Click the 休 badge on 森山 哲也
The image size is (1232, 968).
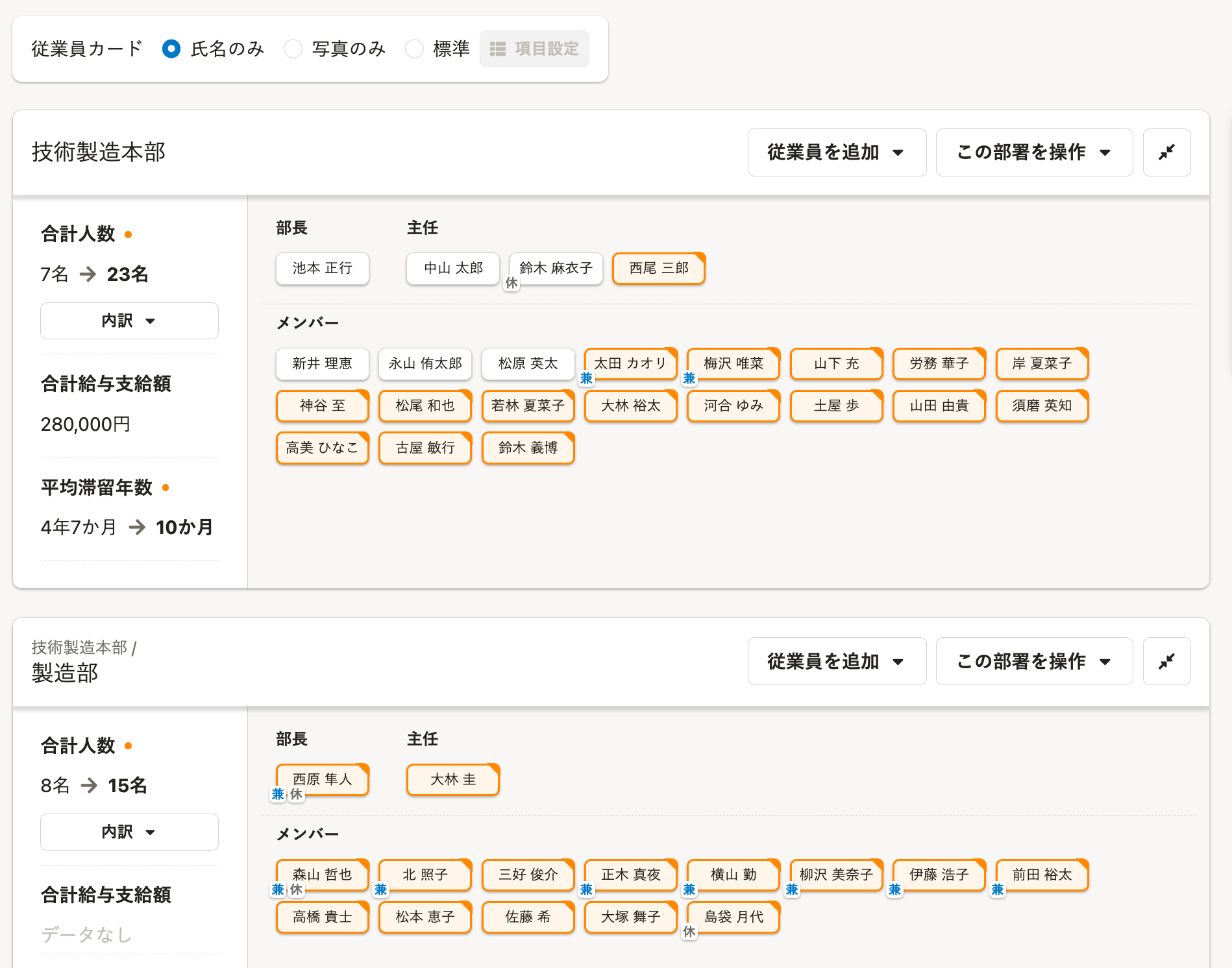click(x=296, y=889)
